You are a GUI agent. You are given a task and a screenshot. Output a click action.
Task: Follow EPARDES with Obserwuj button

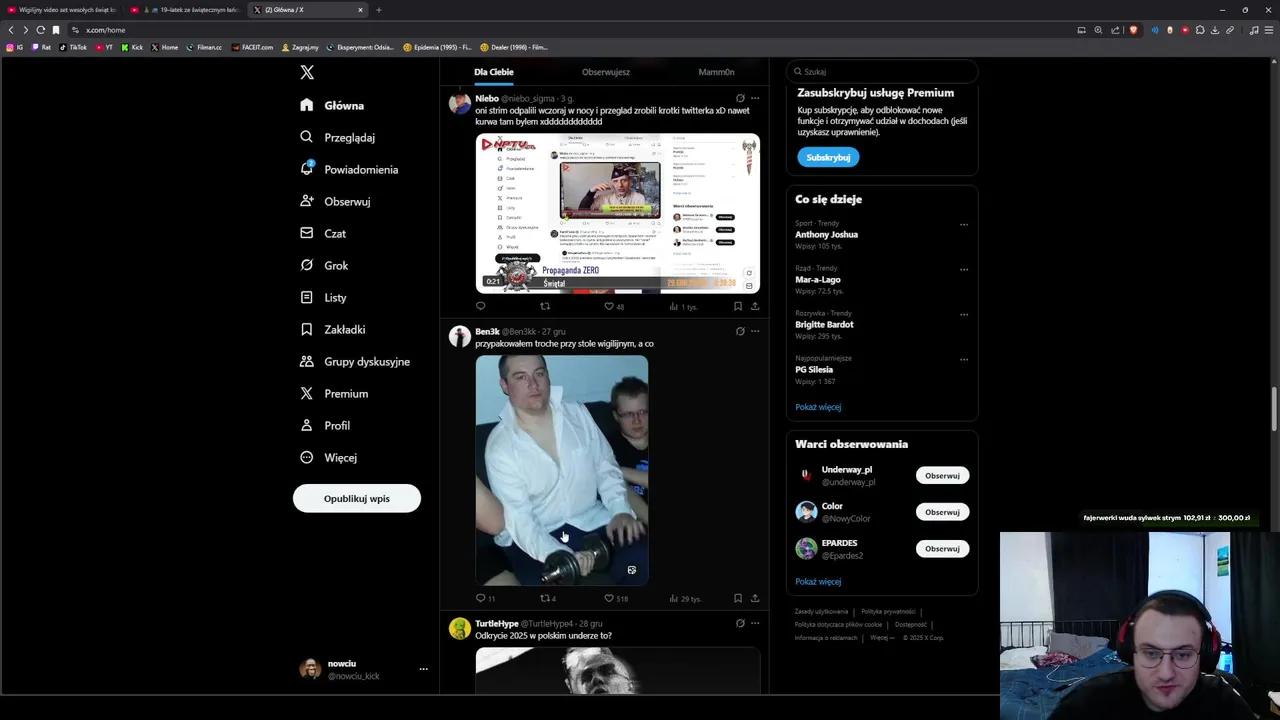(x=942, y=549)
